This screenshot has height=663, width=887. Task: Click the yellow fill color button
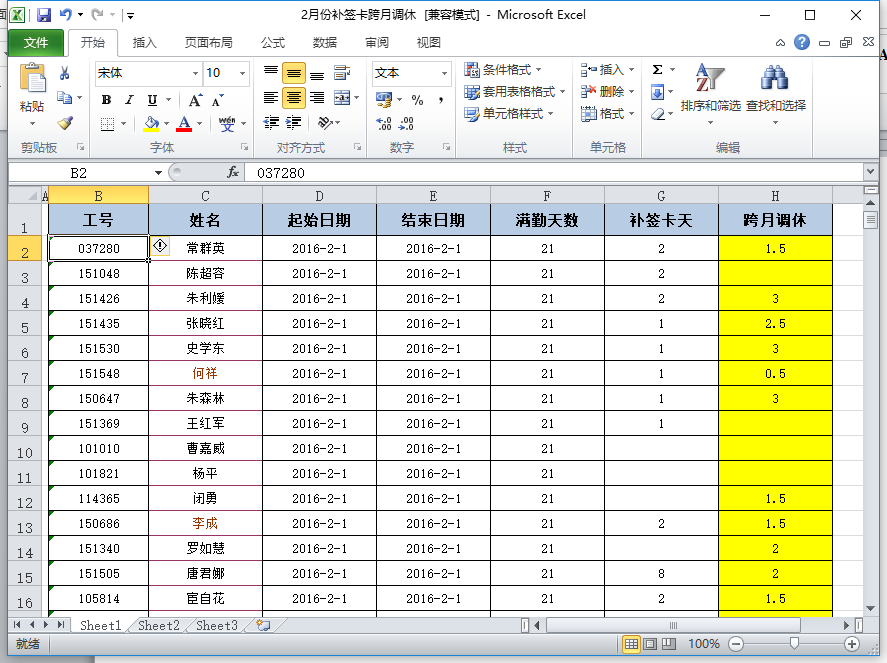pyautogui.click(x=151, y=124)
